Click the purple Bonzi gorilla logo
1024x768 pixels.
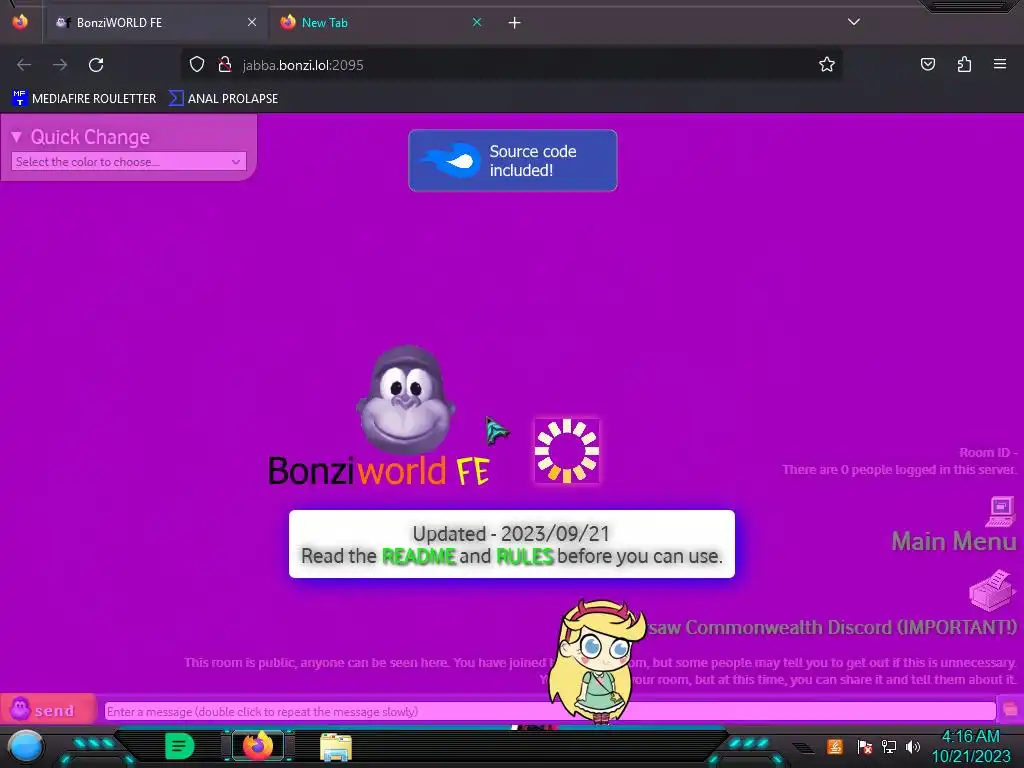pos(406,400)
